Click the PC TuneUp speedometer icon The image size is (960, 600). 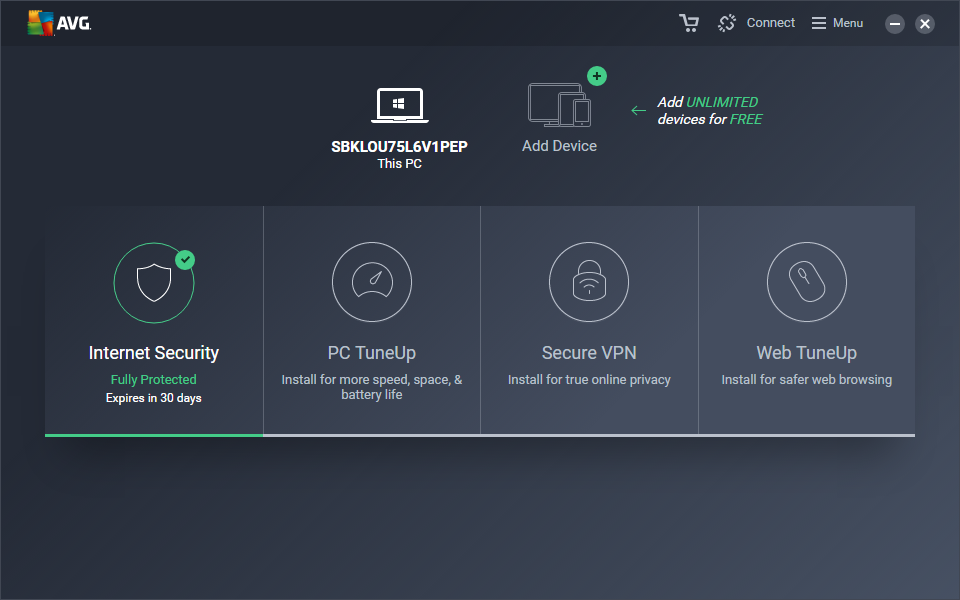click(x=372, y=282)
